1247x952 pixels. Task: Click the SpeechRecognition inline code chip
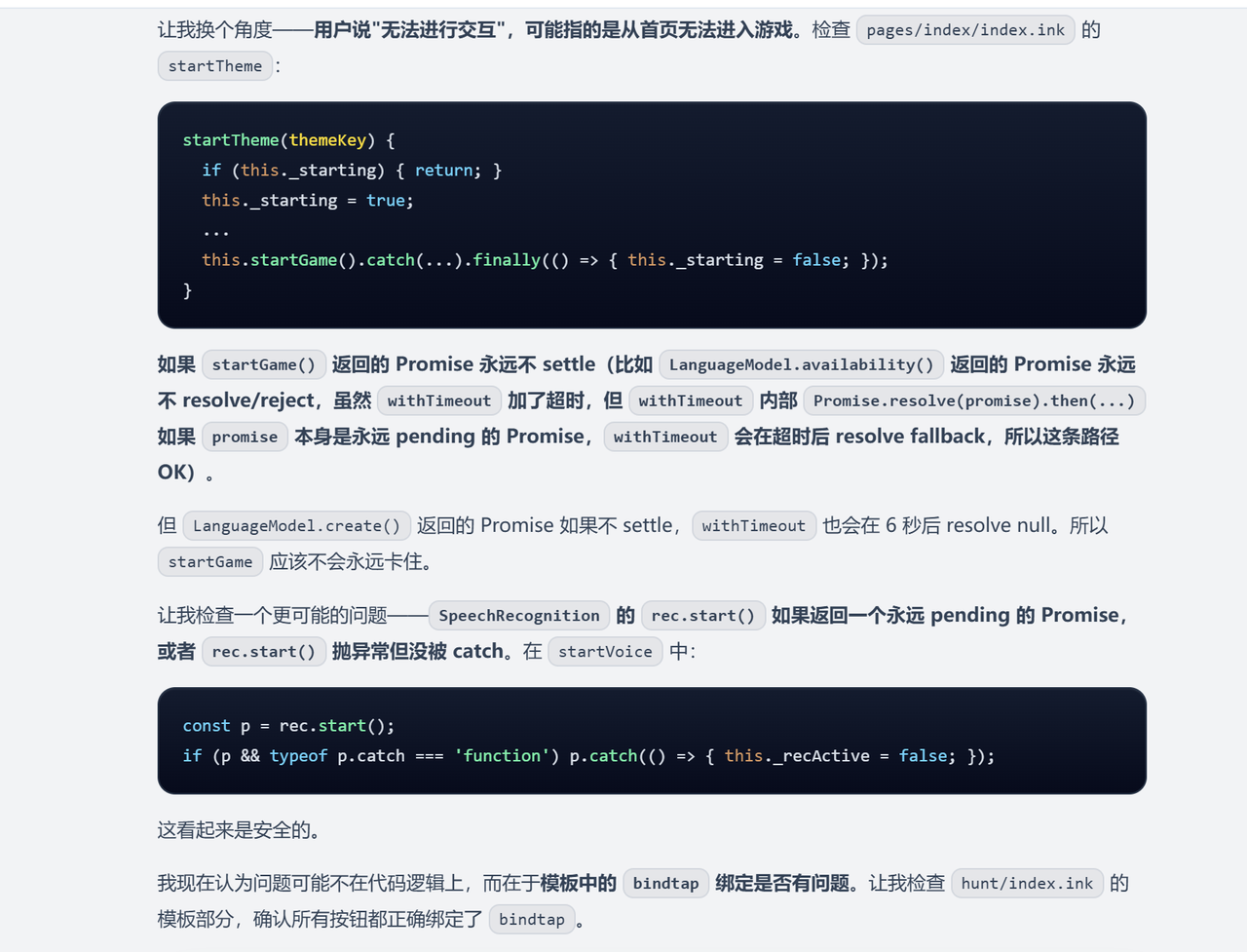point(519,616)
